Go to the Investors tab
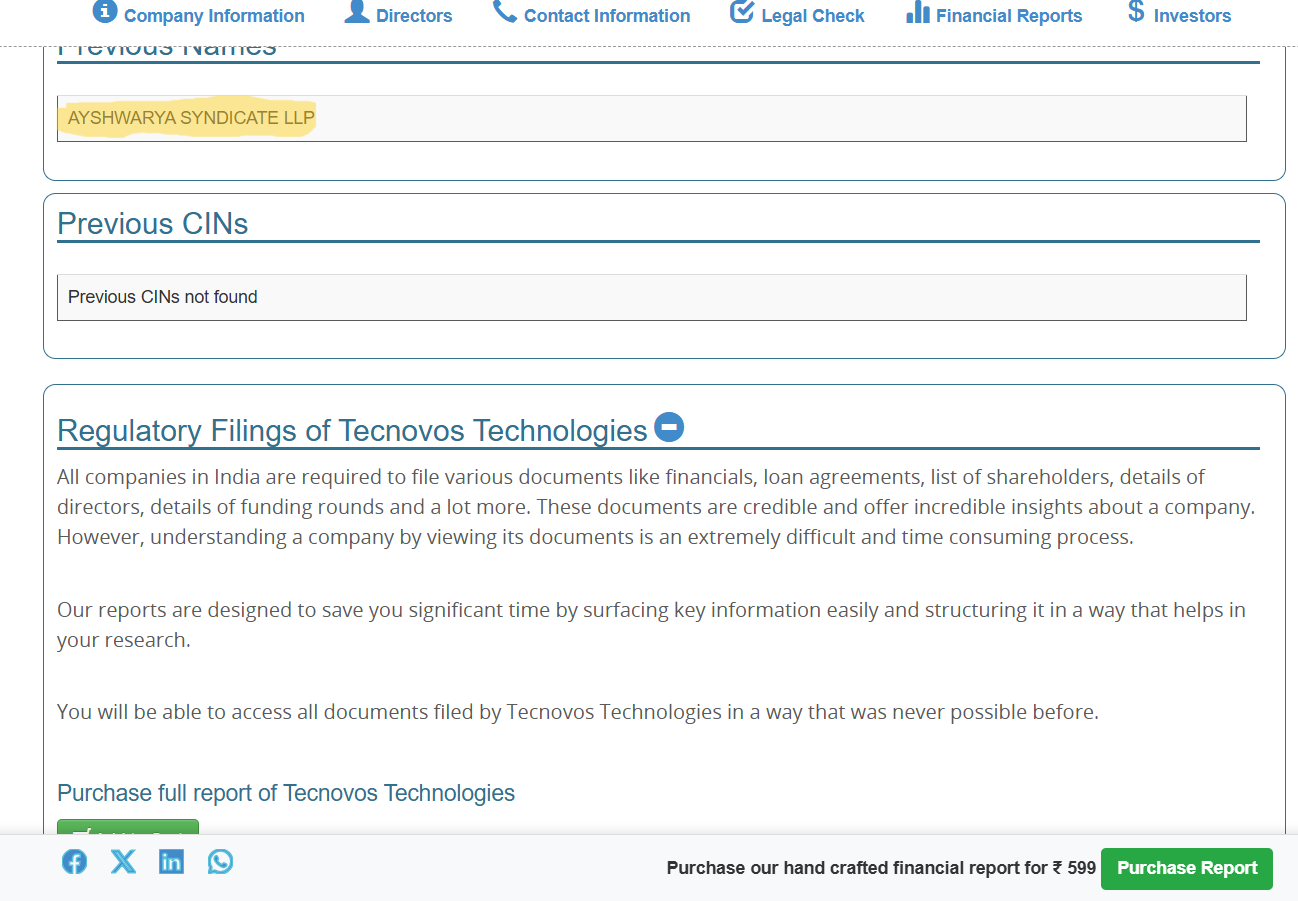The width and height of the screenshot is (1298, 901). point(1179,15)
